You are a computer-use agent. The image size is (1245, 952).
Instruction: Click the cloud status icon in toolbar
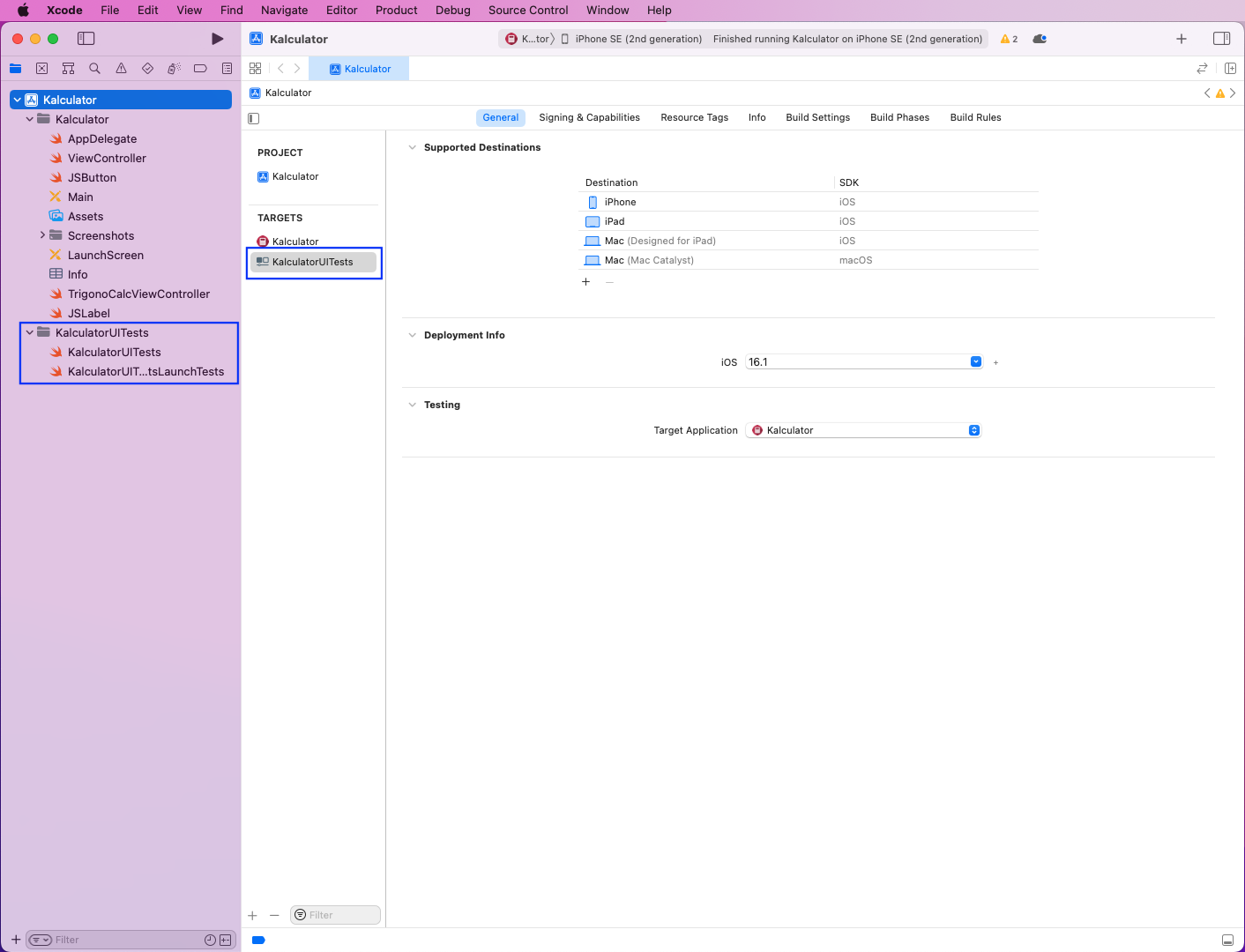point(1040,39)
